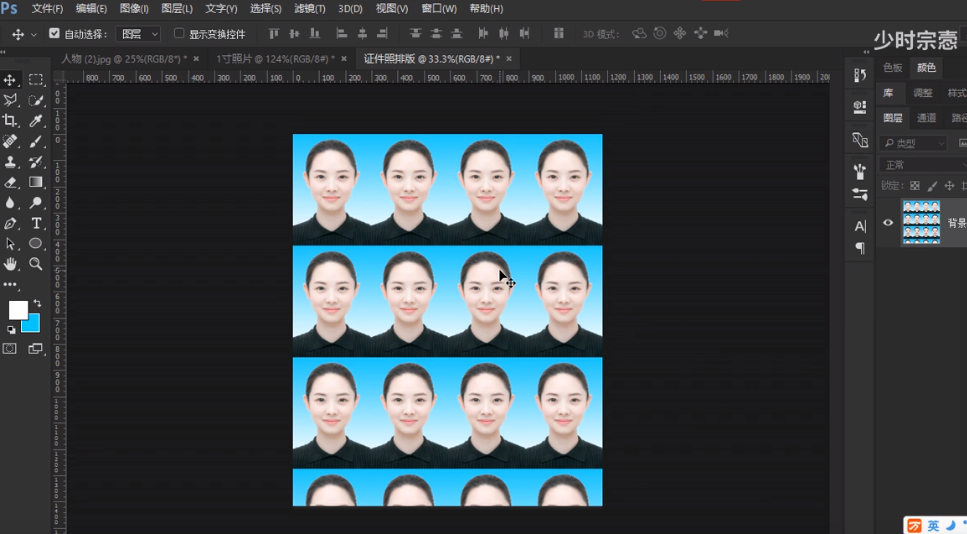The image size is (967, 534).
Task: Activate the Hand tool
Action: coord(10,264)
